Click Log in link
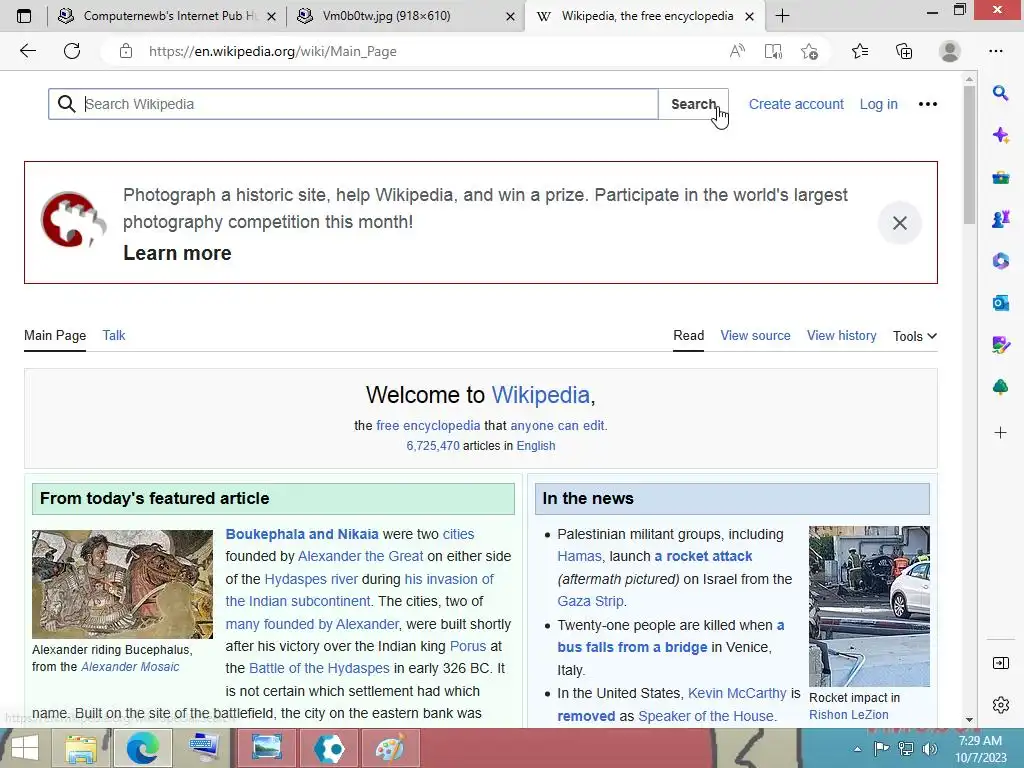This screenshot has height=768, width=1024. (878, 104)
